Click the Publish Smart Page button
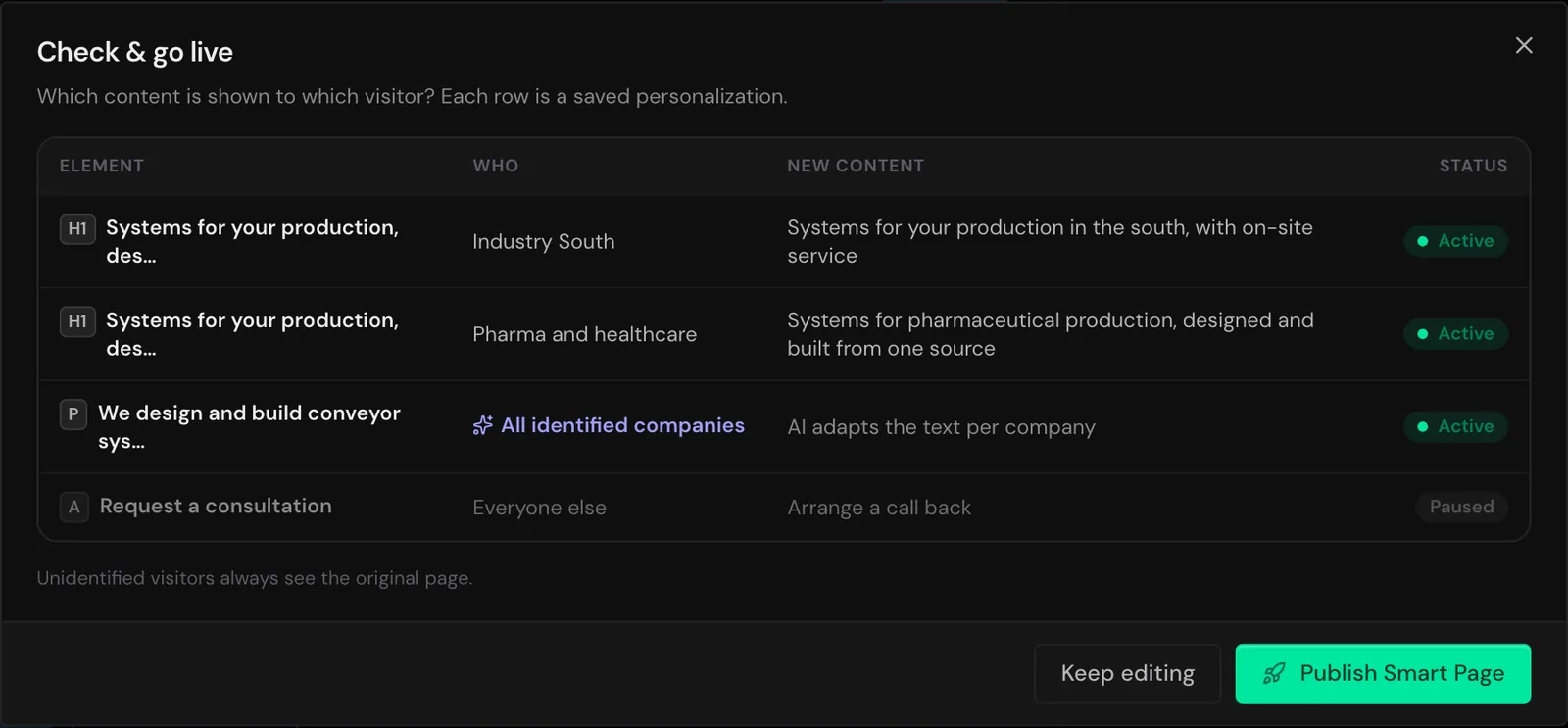Viewport: 1568px width, 728px height. click(x=1383, y=673)
